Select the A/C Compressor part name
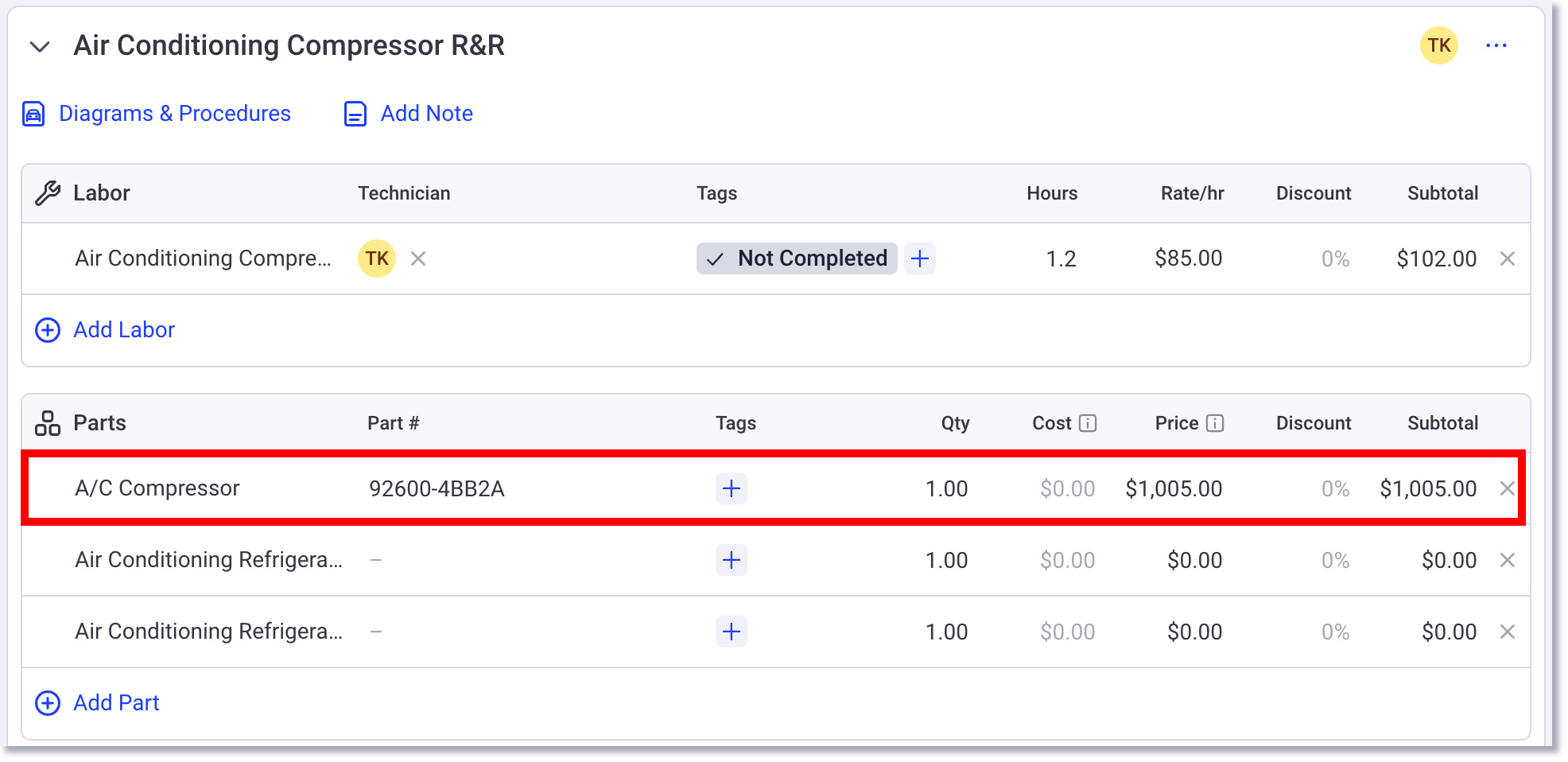This screenshot has width=1568, height=762. point(157,488)
